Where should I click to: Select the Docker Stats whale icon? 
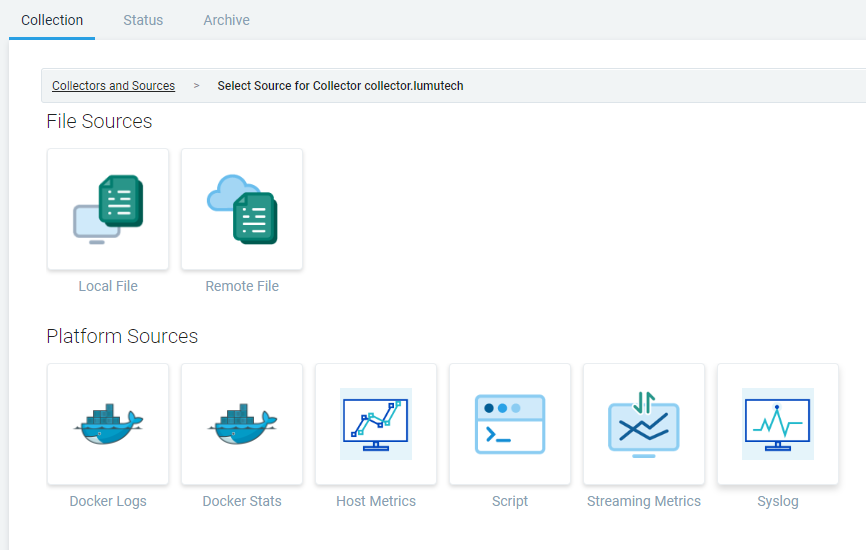[242, 424]
